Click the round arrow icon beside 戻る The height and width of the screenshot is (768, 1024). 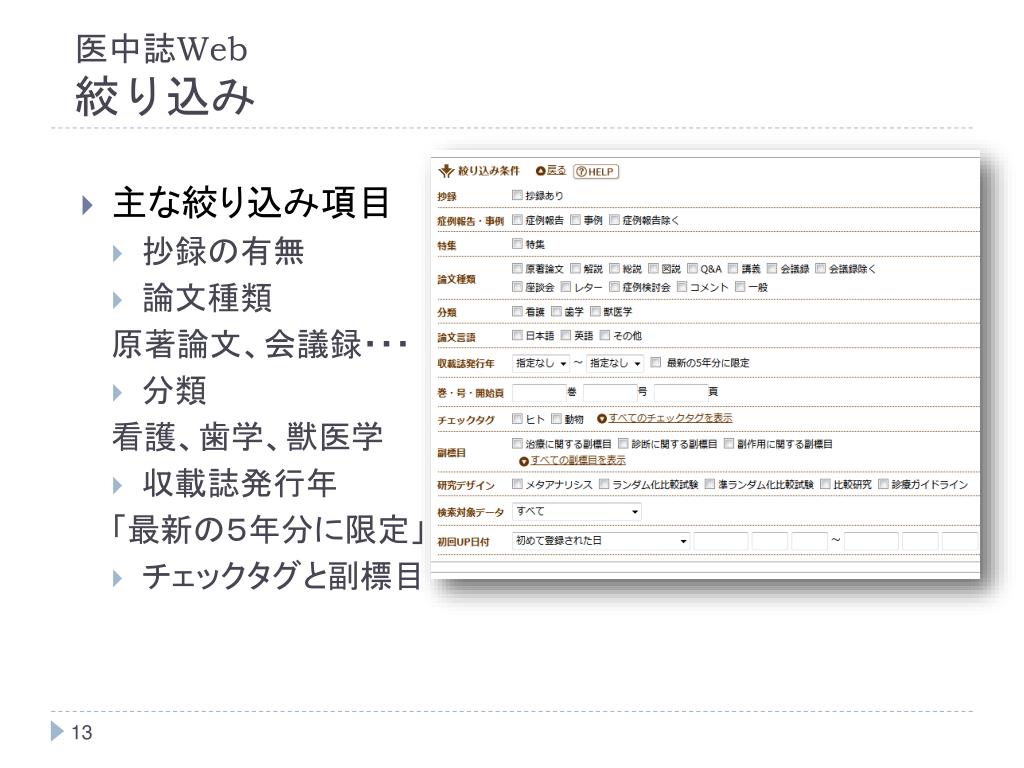tap(540, 171)
